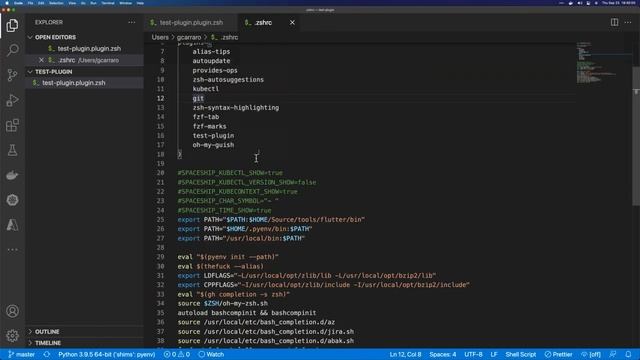
Task: Click the Watch status bar item
Action: point(211,354)
